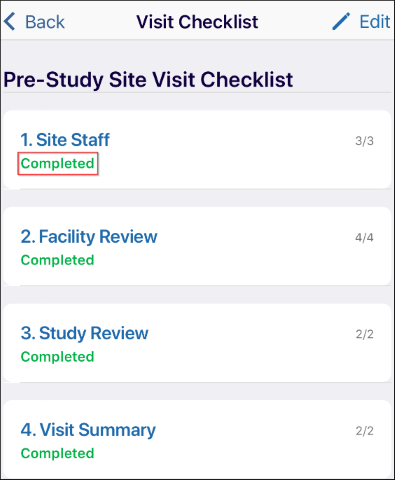Screen dimensions: 395x480
Task: Tap the 2/2 progress count for Study Review
Action: tap(364, 334)
